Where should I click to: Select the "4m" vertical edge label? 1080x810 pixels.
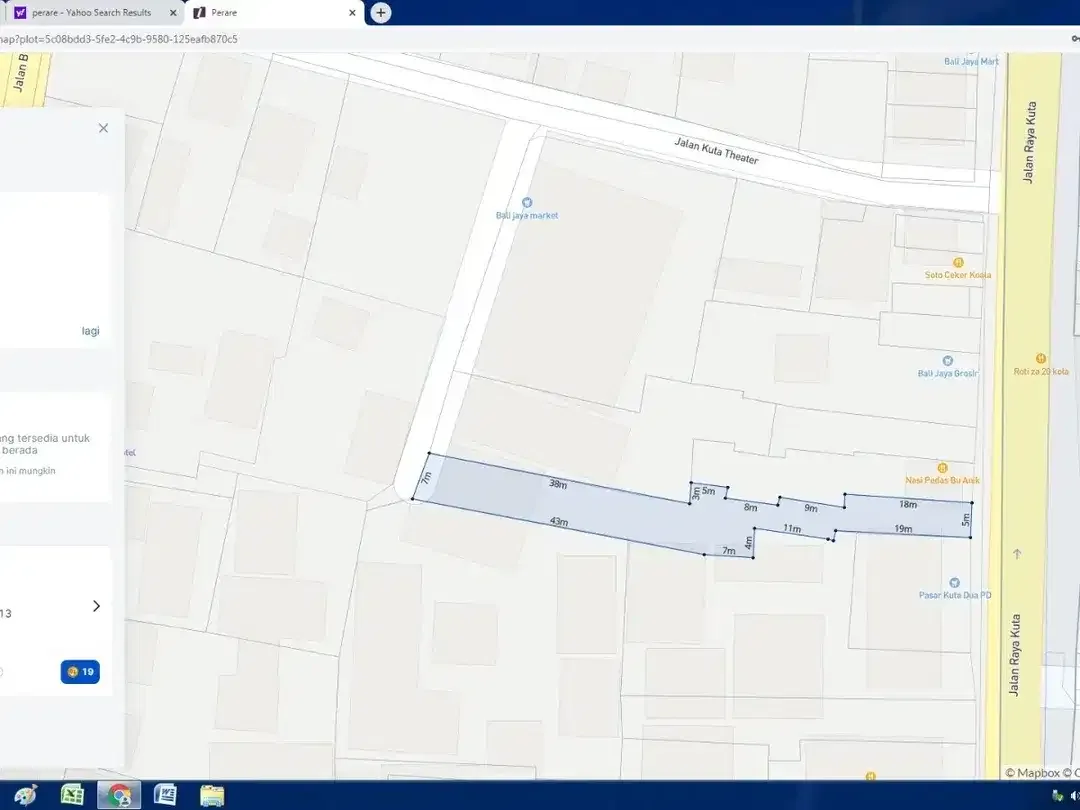[748, 543]
